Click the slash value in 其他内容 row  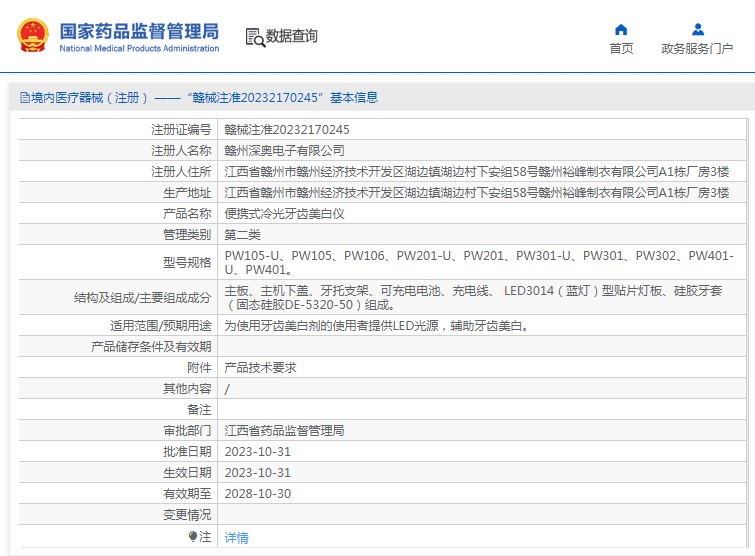227,389
